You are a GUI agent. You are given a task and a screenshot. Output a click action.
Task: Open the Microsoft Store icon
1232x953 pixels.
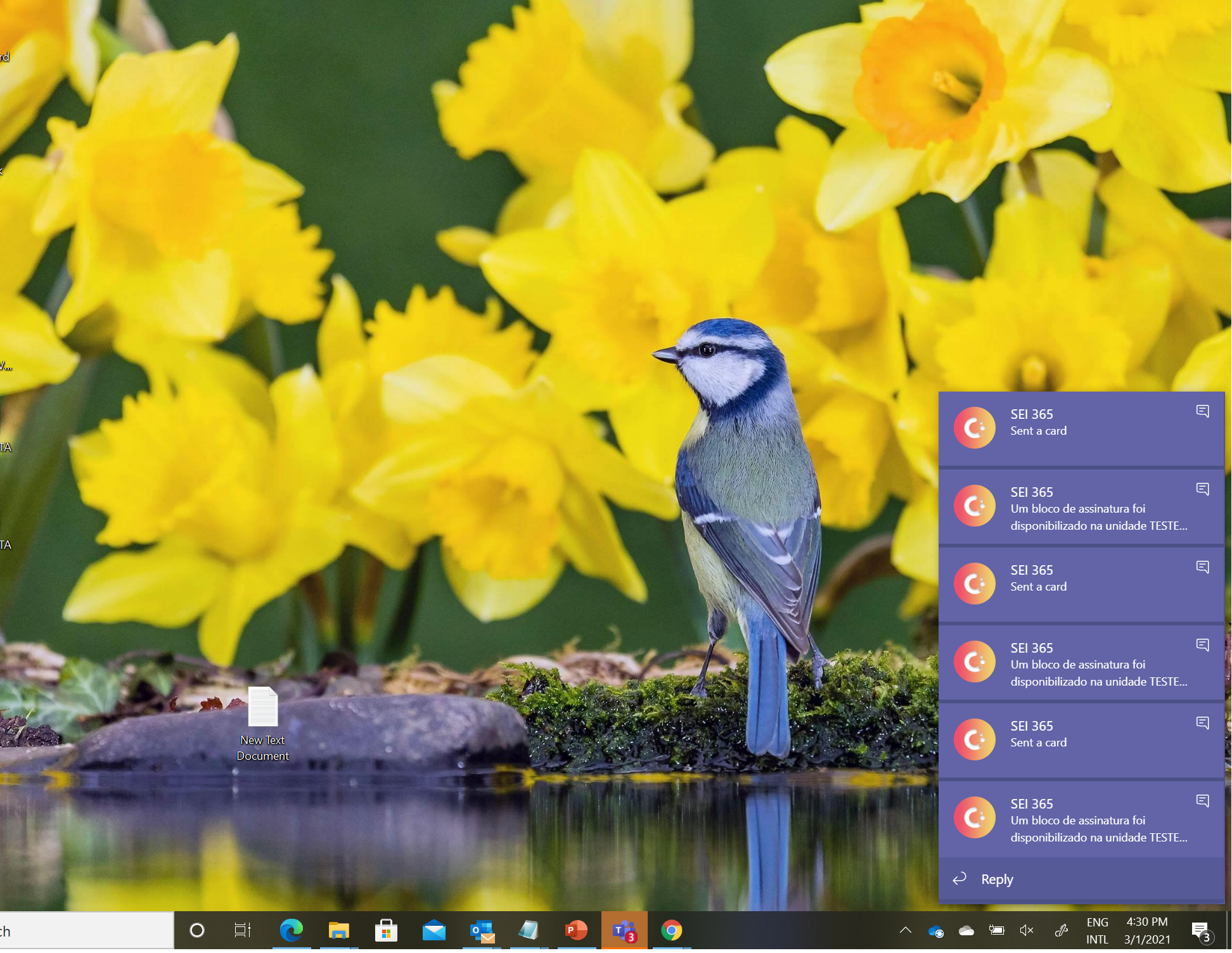(386, 930)
